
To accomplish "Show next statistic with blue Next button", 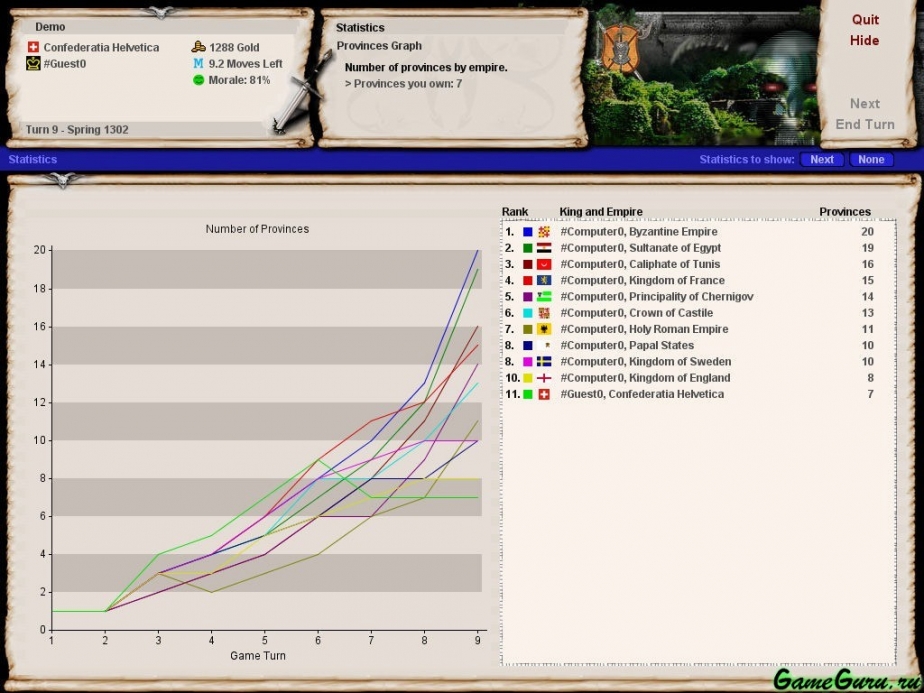I will pyautogui.click(x=821, y=159).
